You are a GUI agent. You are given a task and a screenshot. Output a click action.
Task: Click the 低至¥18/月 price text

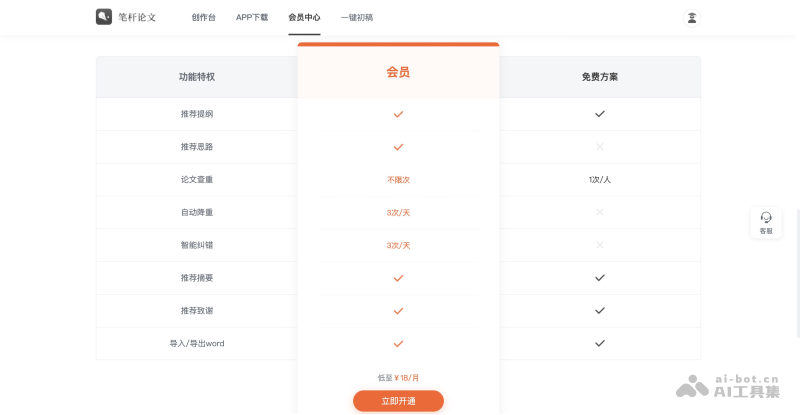(x=398, y=377)
